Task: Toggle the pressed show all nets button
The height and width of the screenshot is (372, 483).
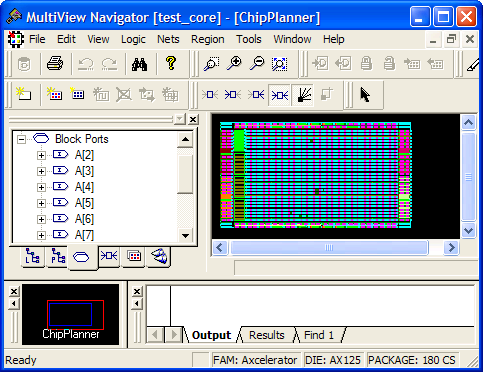Action: click(279, 95)
